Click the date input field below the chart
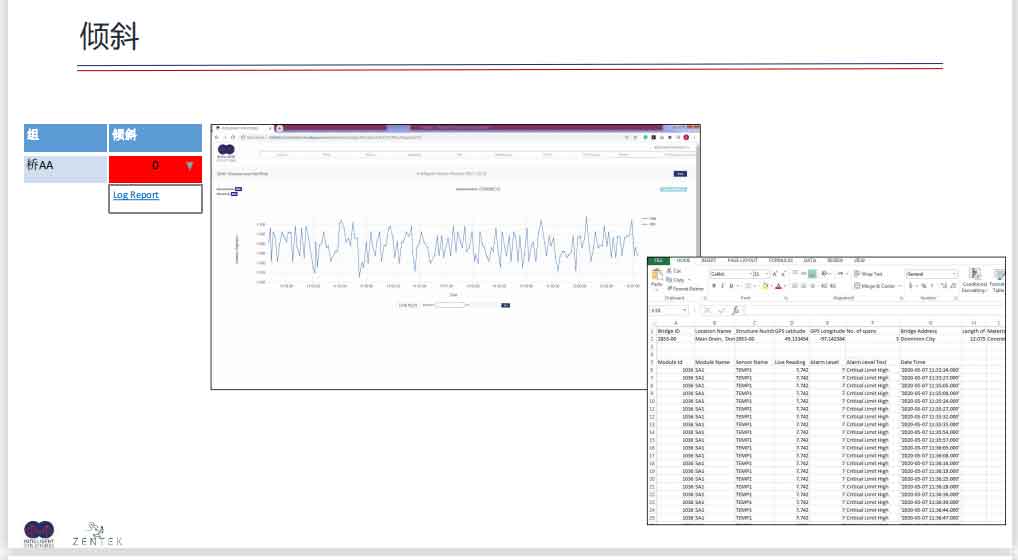Image resolution: width=1018 pixels, height=560 pixels. point(453,305)
